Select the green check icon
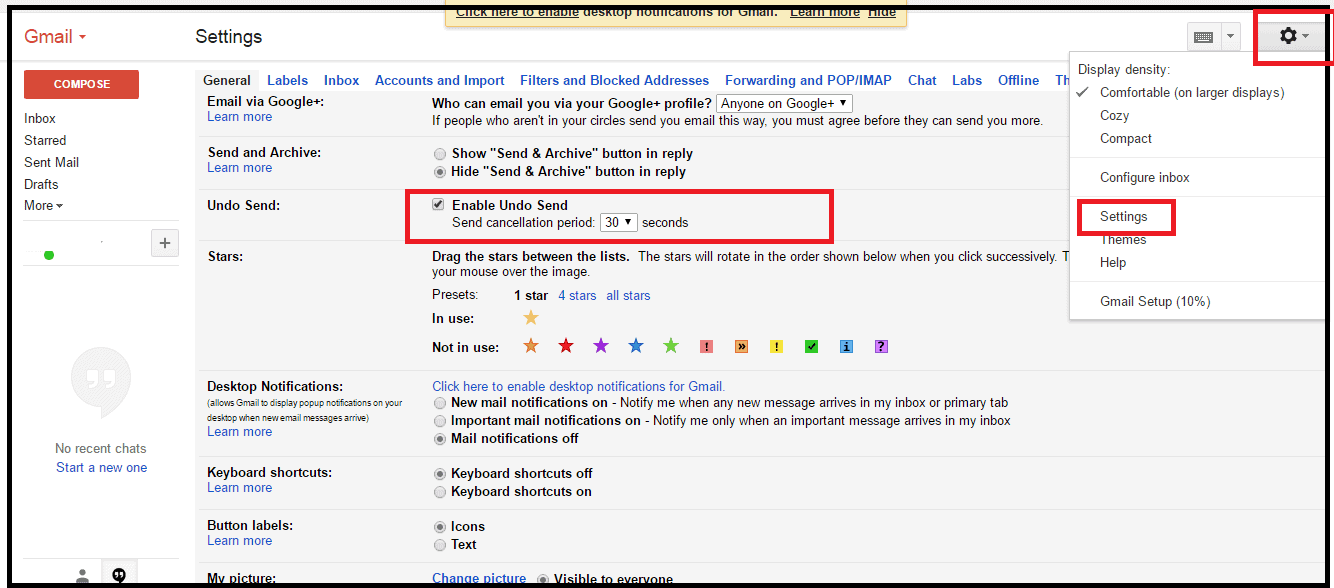 811,347
